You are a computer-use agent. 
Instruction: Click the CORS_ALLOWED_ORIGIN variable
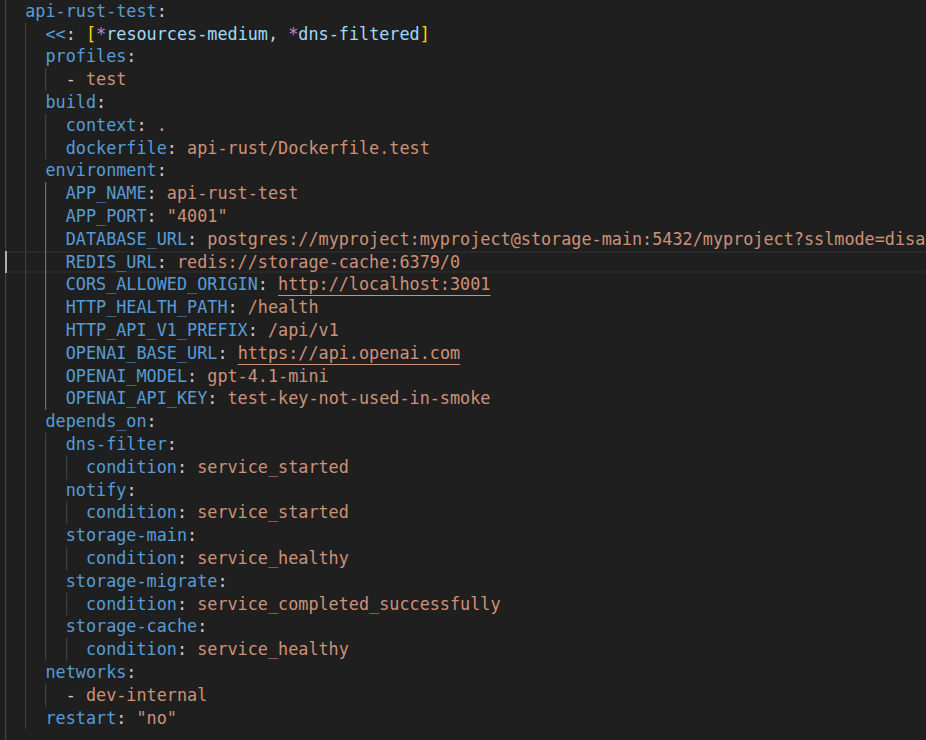(162, 284)
